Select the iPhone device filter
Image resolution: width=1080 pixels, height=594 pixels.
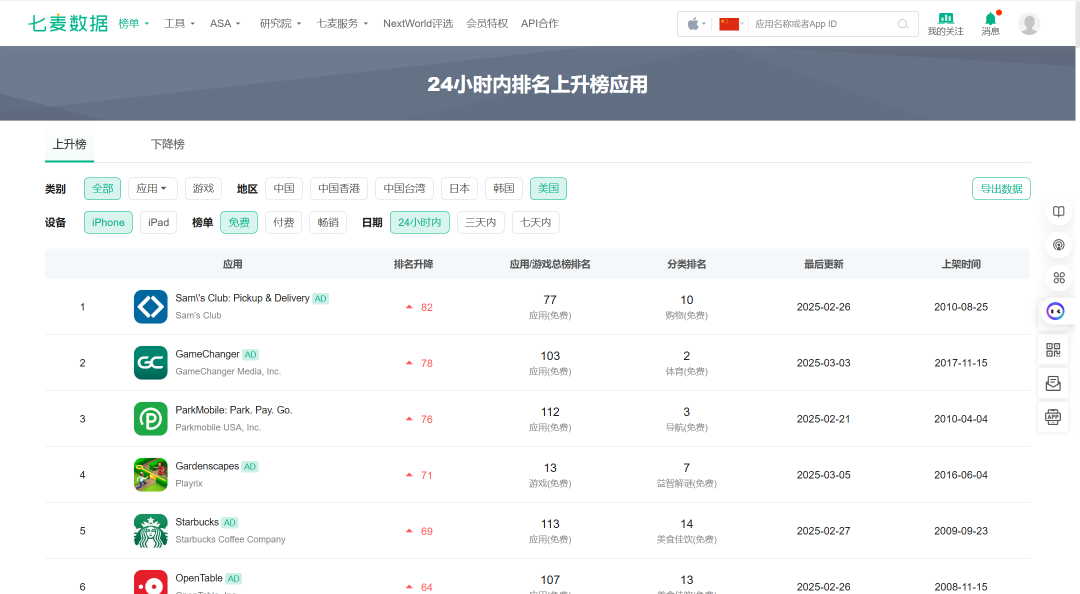pyautogui.click(x=108, y=222)
